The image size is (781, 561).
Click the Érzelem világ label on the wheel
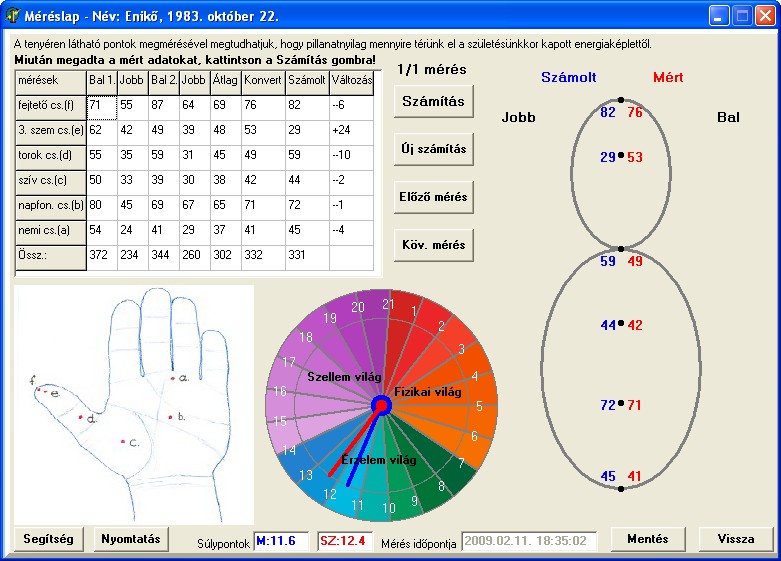coord(379,460)
